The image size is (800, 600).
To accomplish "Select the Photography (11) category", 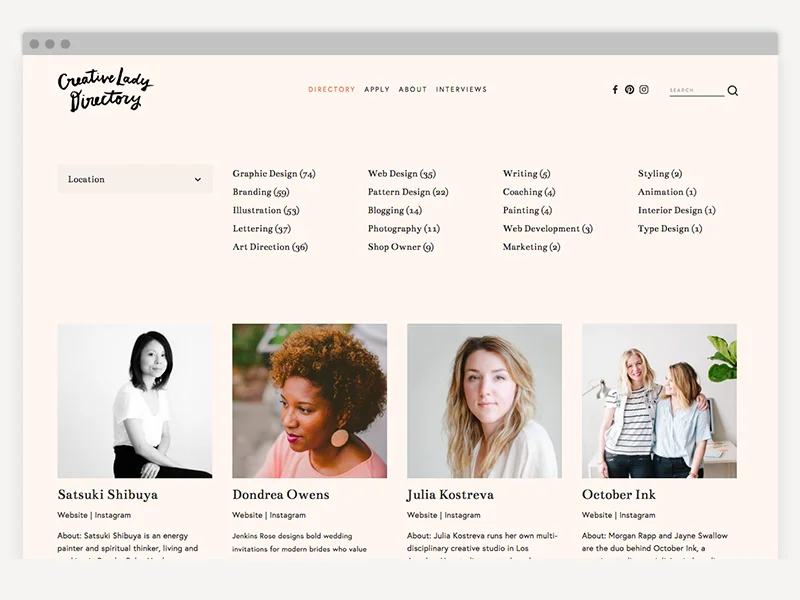I will [x=404, y=229].
